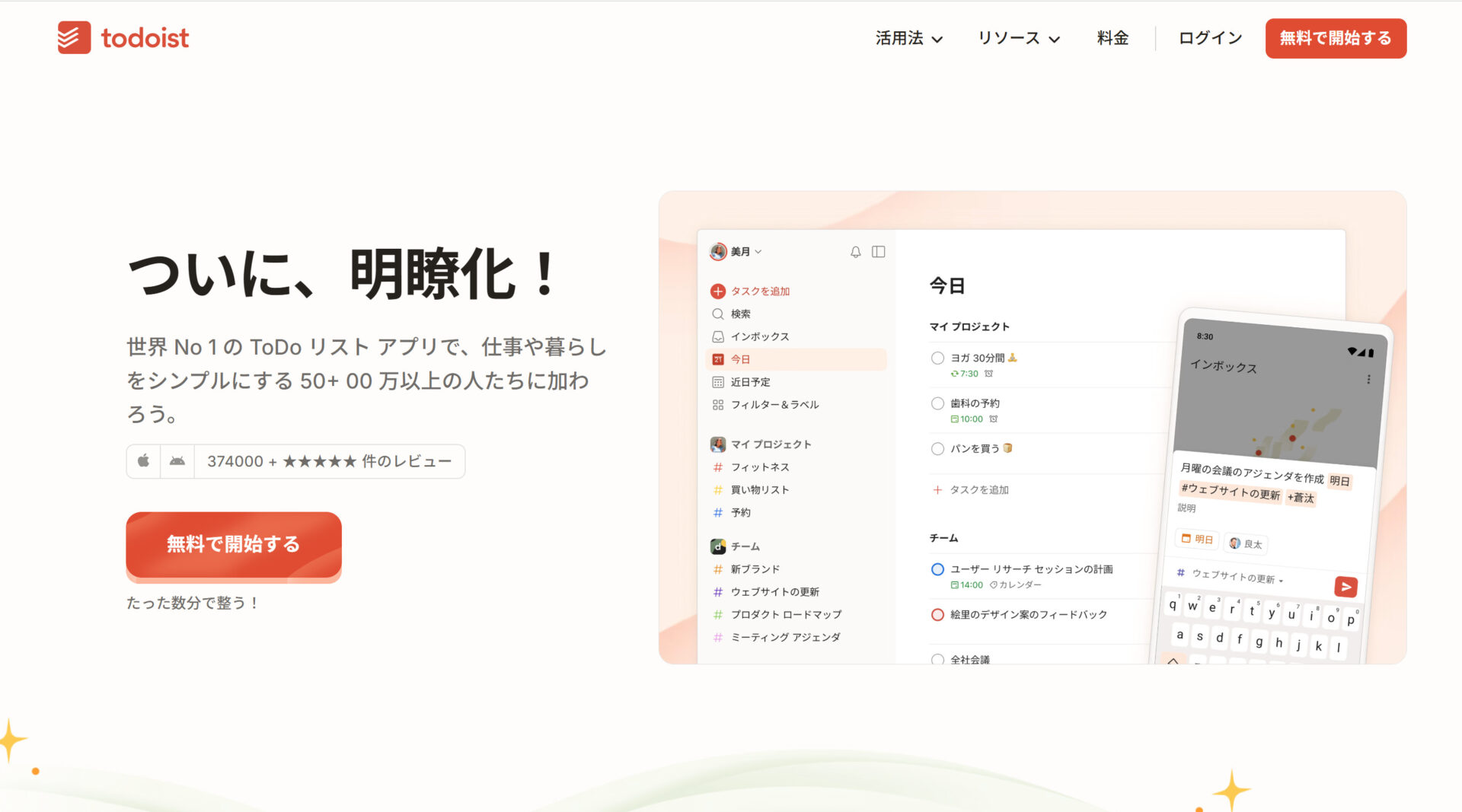Check off the ヨガ 30分間 task
The height and width of the screenshot is (812, 1462).
[x=937, y=358]
